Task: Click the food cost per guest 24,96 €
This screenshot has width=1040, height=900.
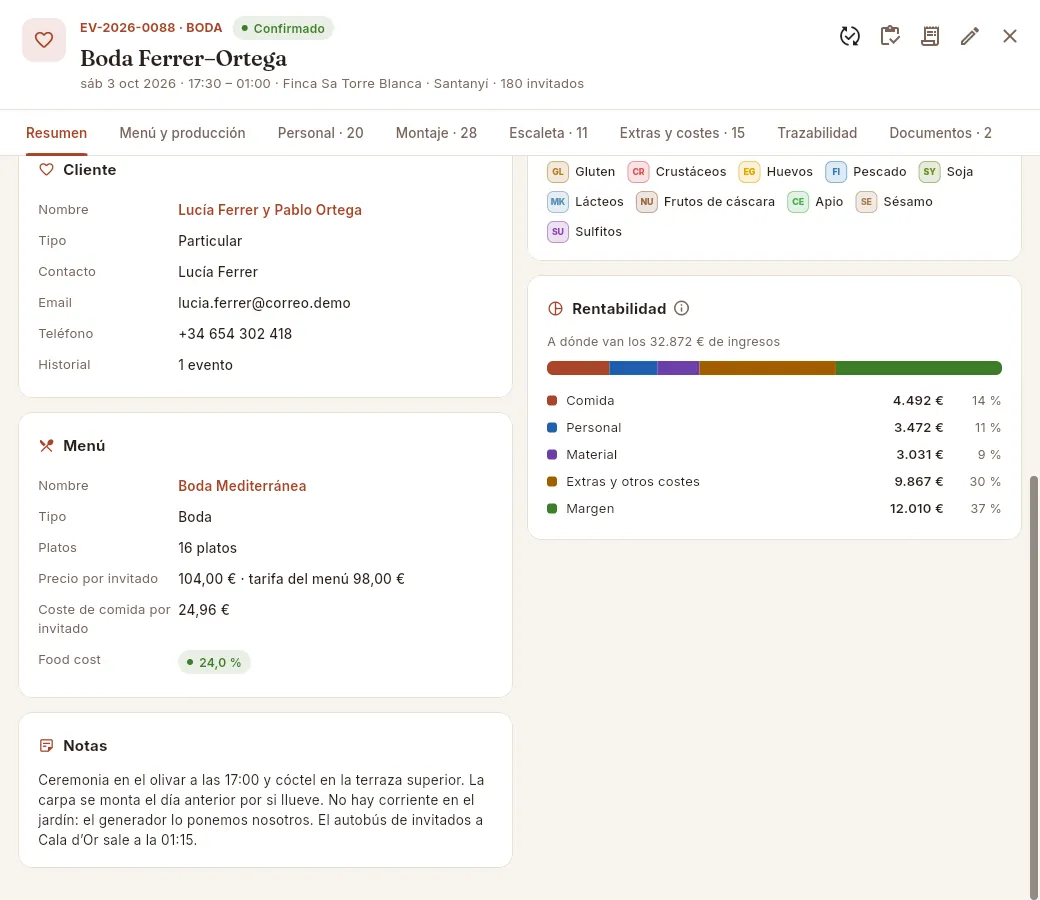Action: pyautogui.click(x=204, y=610)
